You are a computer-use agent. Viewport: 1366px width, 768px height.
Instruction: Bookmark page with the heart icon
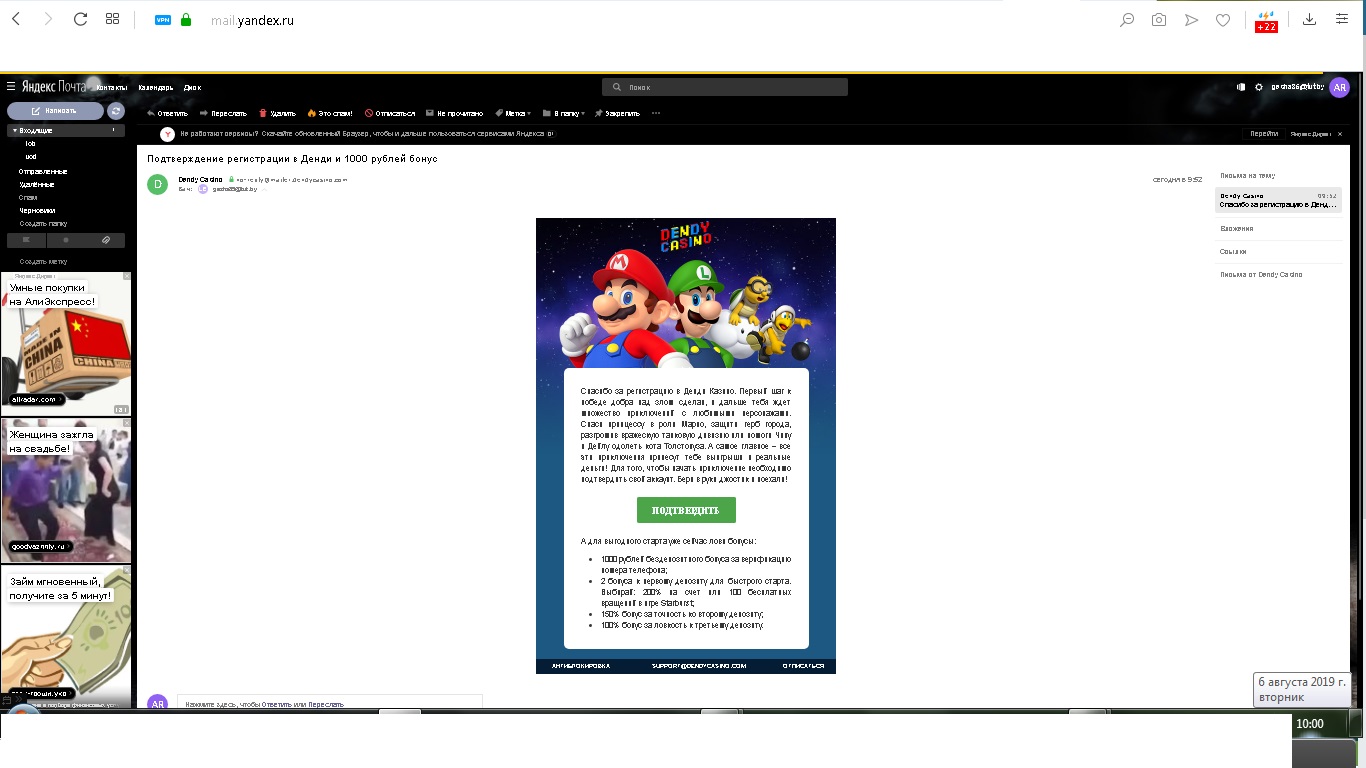click(x=1223, y=19)
